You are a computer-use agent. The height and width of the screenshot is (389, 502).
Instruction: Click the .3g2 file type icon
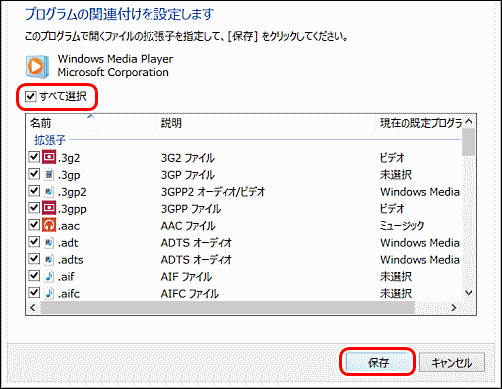[49, 157]
